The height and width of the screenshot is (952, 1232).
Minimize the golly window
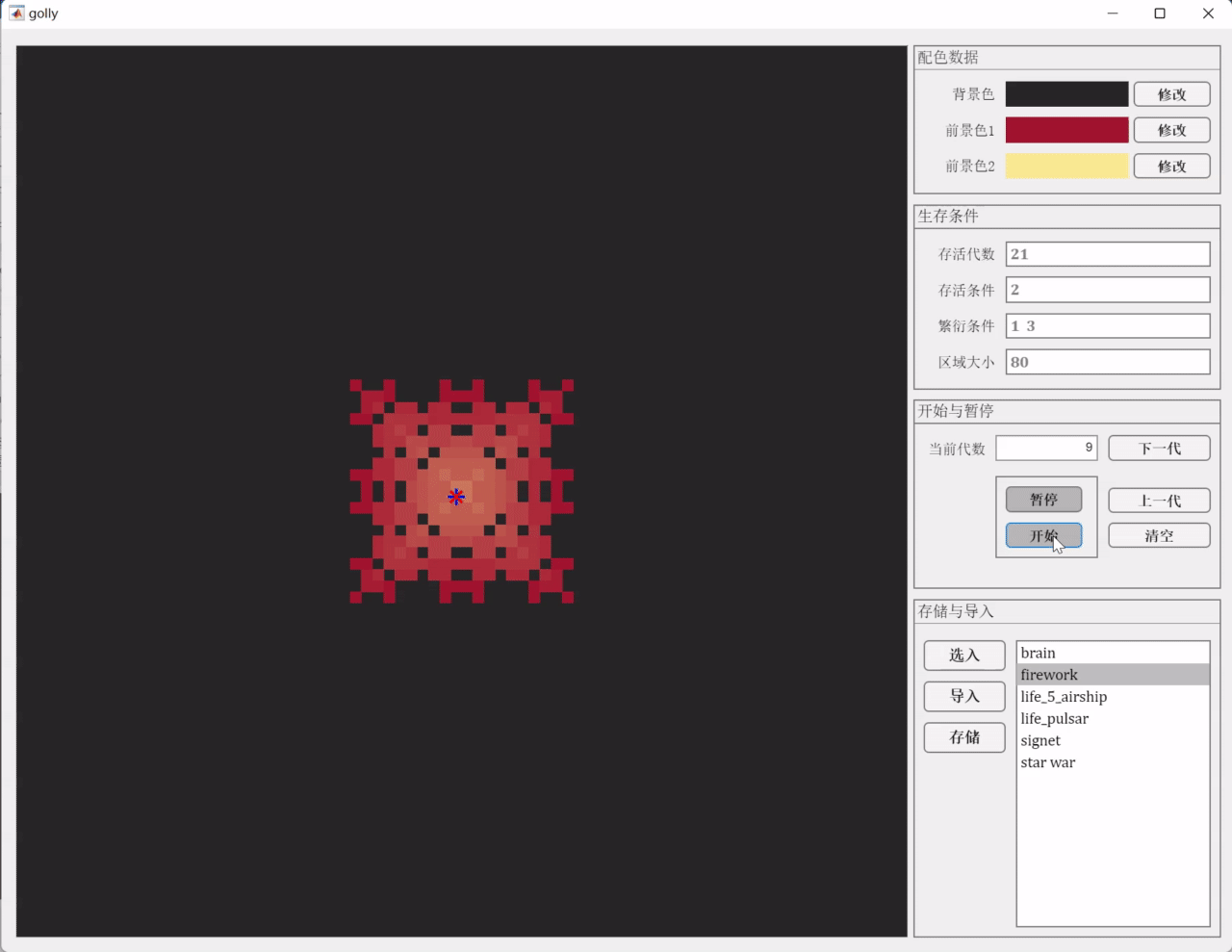(x=1114, y=13)
